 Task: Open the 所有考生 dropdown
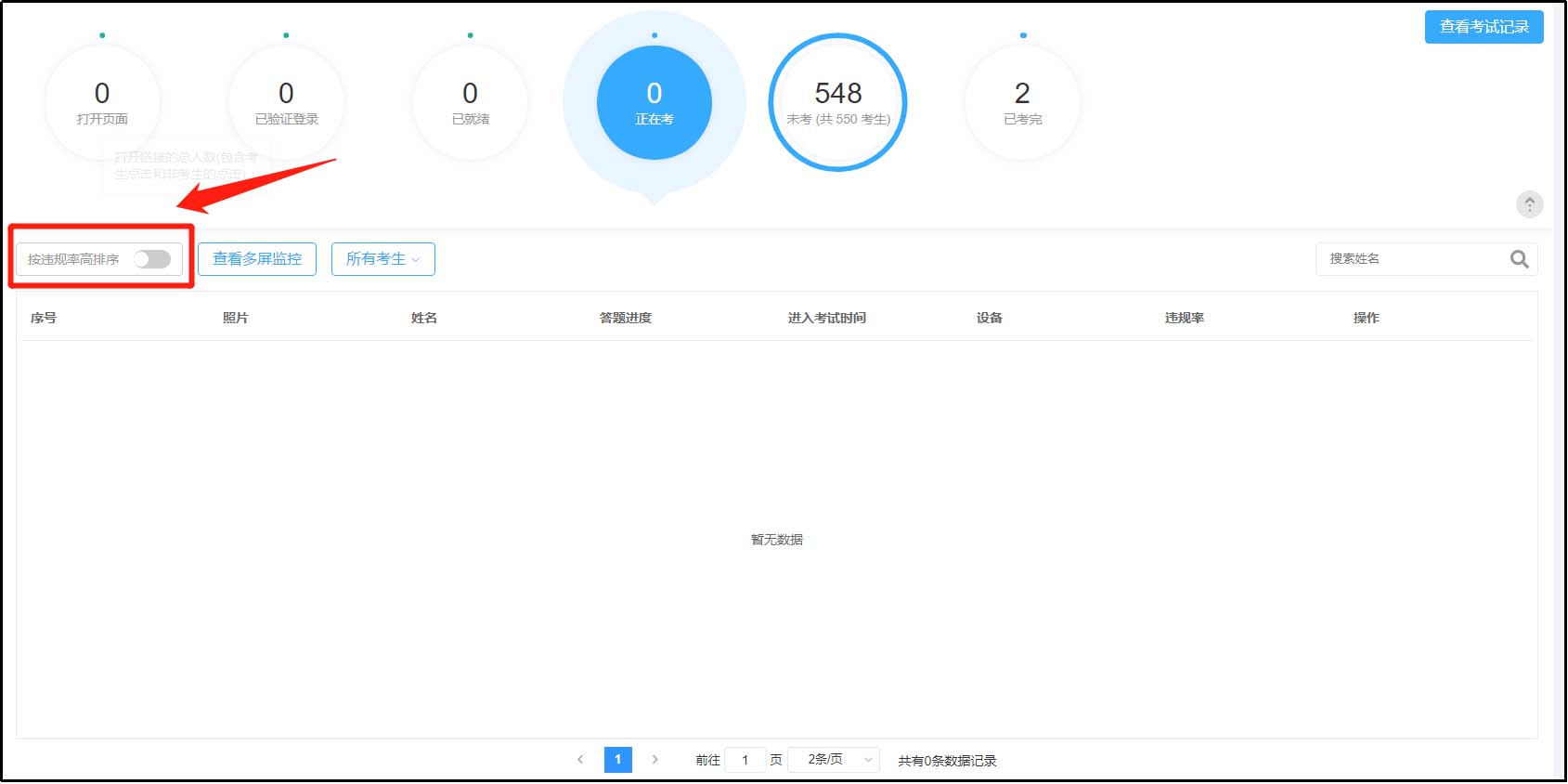[383, 259]
